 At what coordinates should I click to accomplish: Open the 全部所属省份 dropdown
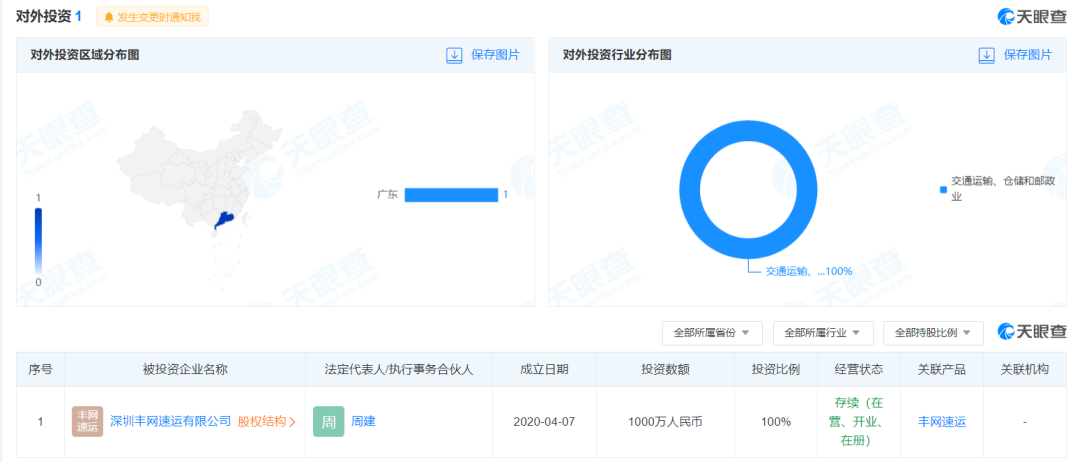712,332
